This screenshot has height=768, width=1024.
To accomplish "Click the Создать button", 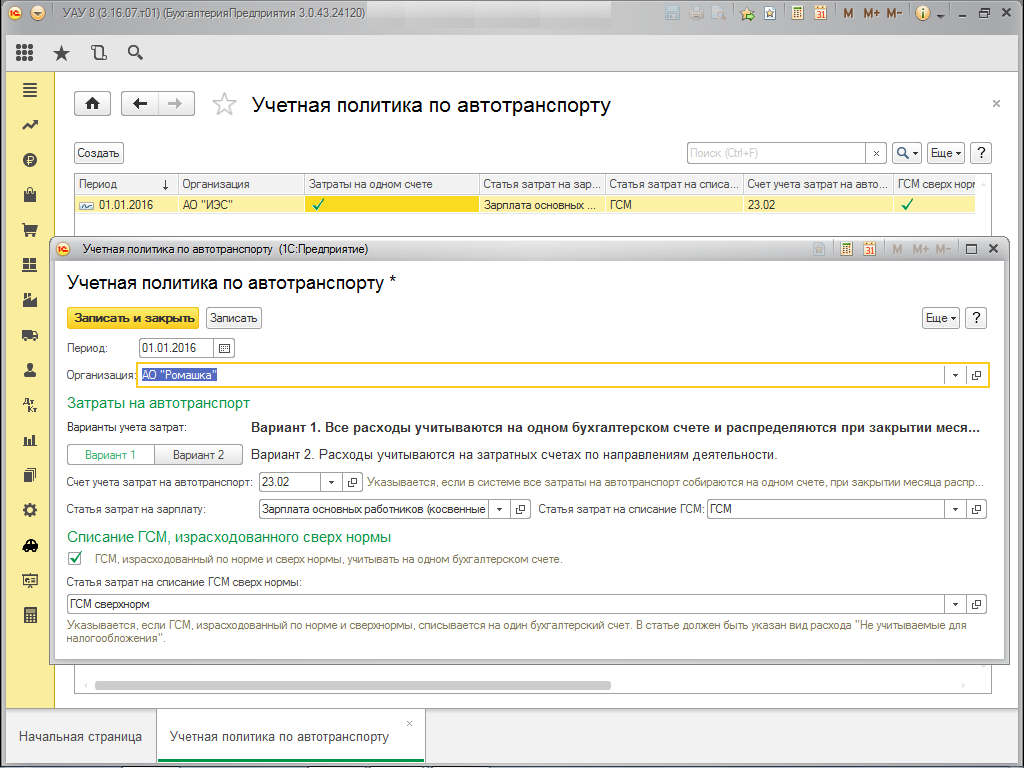I will point(99,153).
